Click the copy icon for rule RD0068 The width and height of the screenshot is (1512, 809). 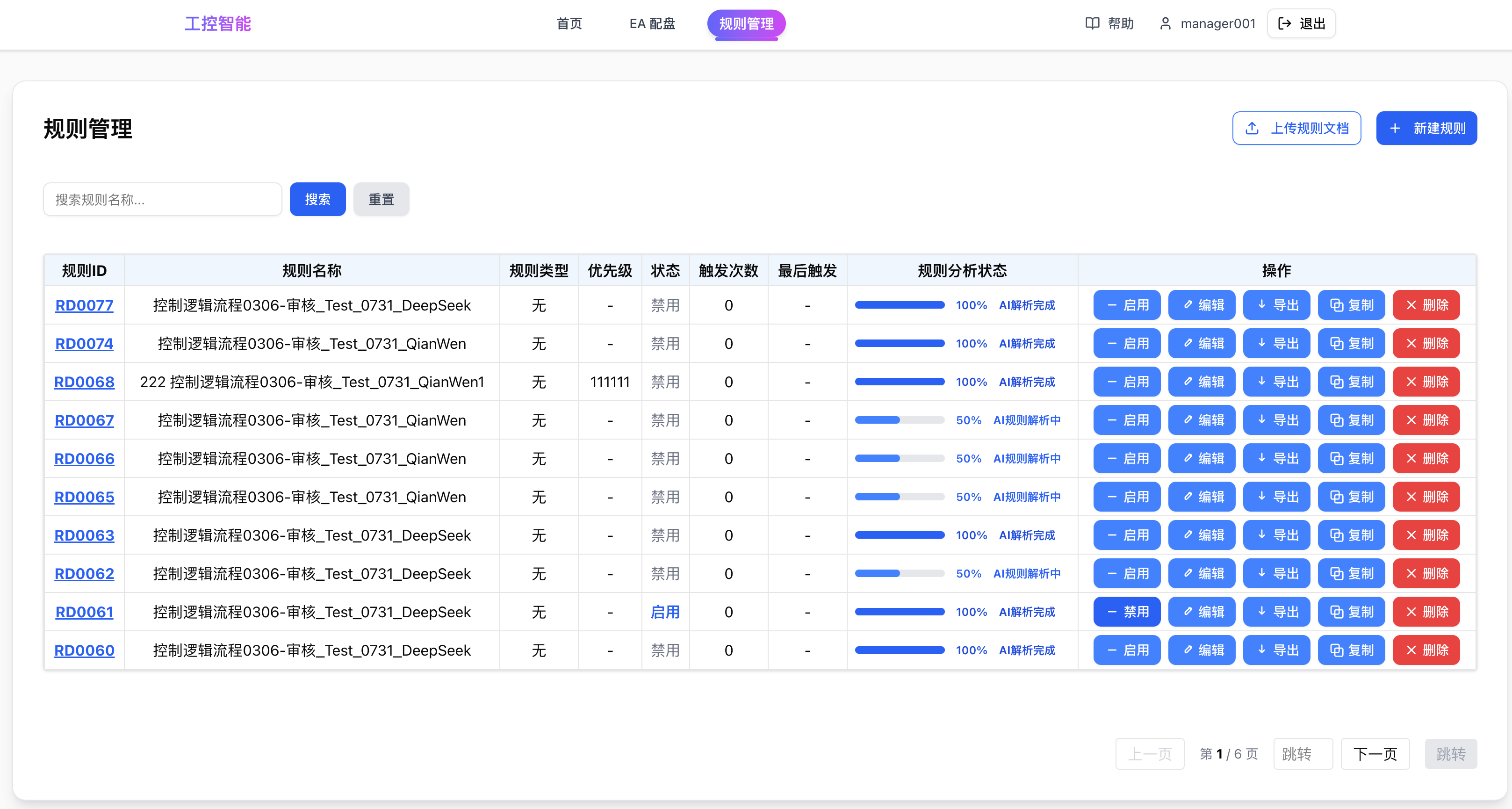(1337, 382)
